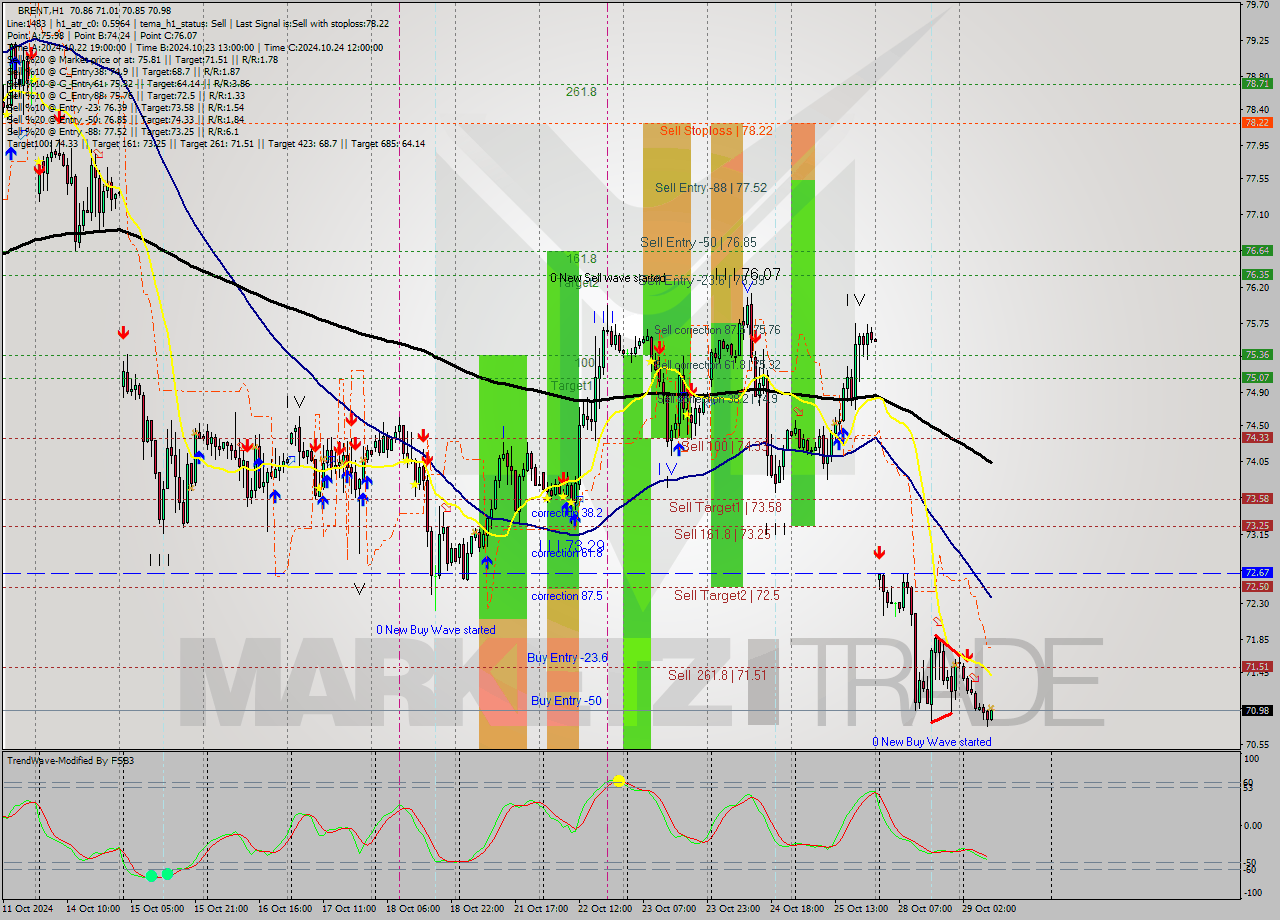Select the blue 72.67 price tag

click(1257, 572)
